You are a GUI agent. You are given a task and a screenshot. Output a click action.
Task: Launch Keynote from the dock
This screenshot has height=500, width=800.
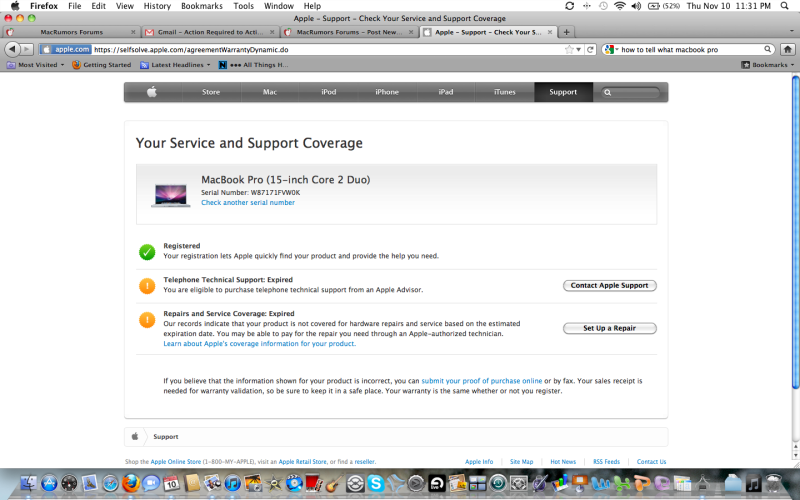[580, 483]
